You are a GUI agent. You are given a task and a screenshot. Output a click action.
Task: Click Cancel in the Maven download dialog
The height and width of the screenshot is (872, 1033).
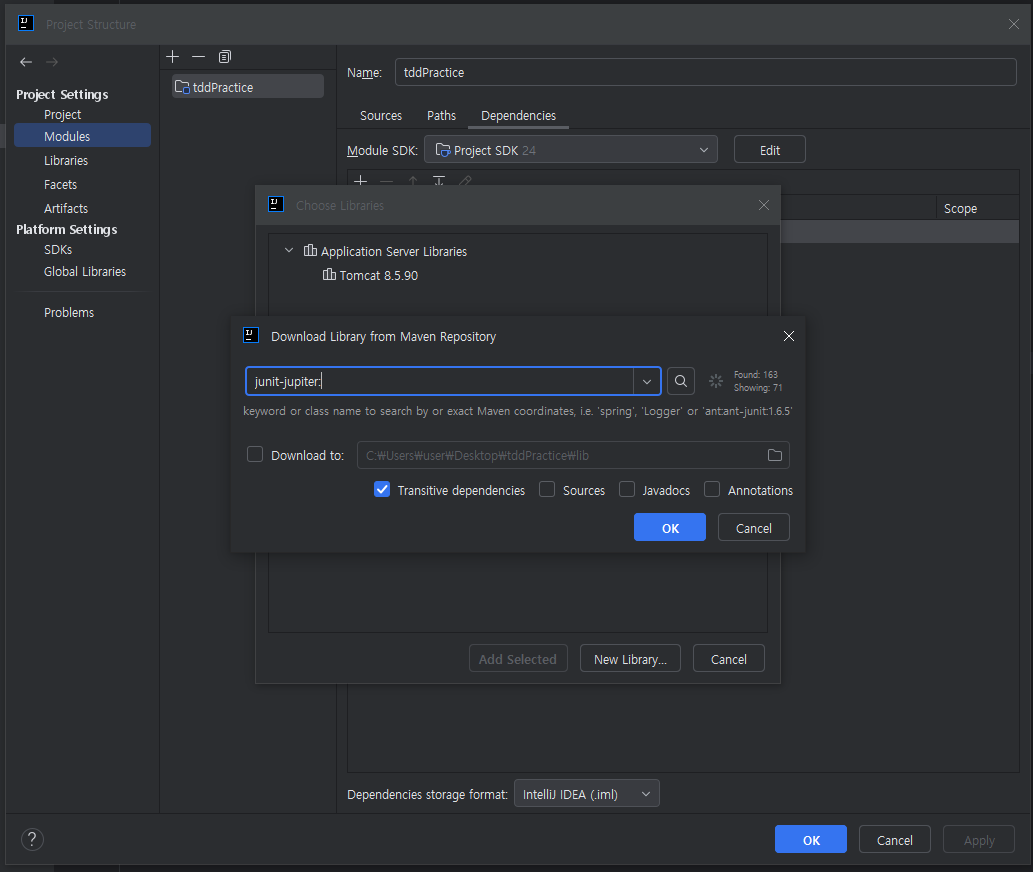point(754,528)
